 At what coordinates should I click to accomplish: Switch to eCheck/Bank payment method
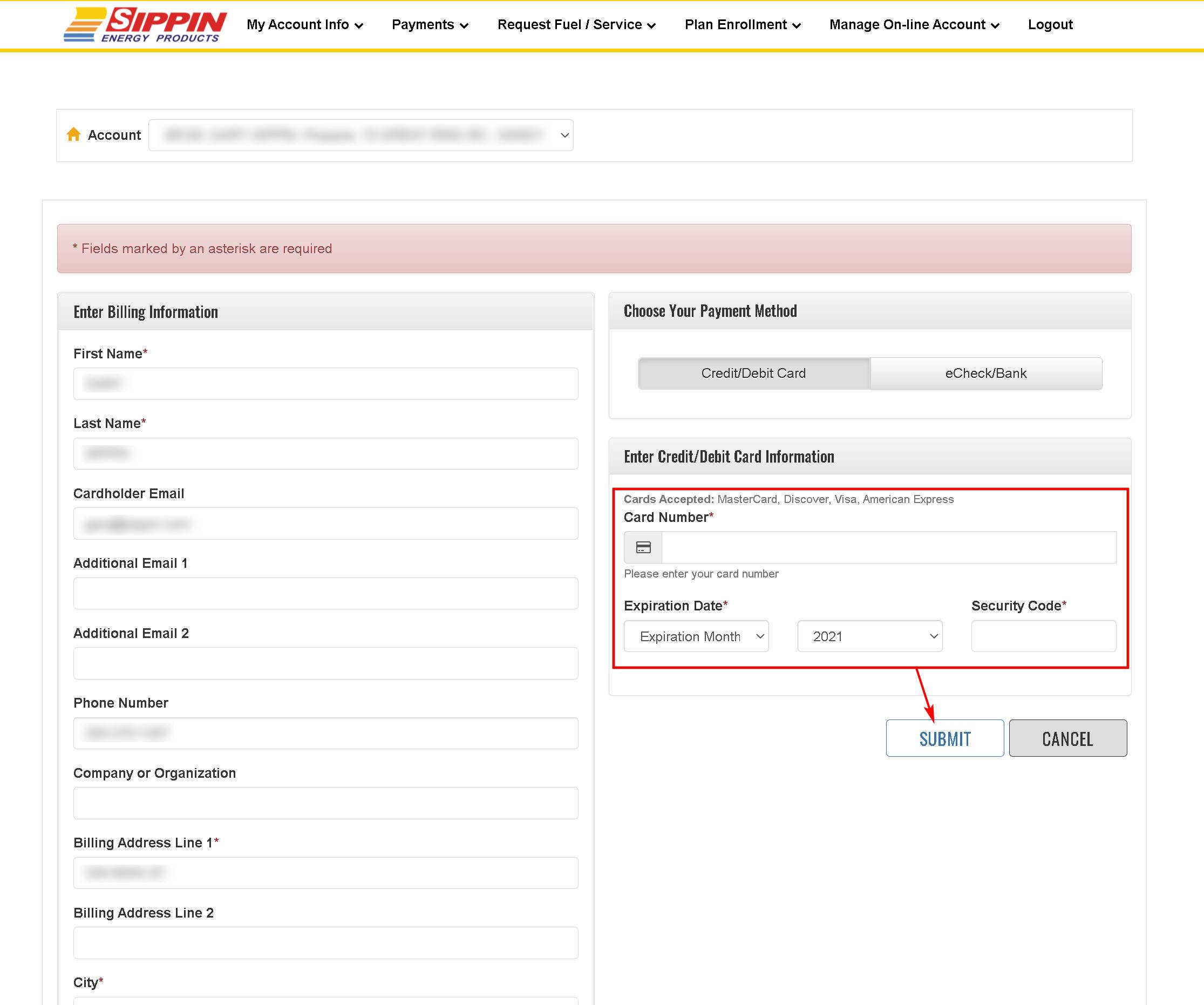click(x=985, y=373)
